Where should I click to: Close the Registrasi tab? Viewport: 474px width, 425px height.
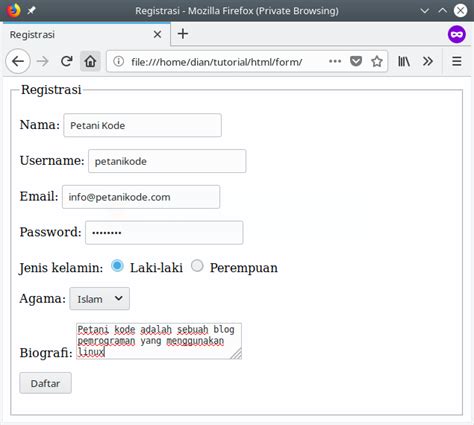pos(157,34)
